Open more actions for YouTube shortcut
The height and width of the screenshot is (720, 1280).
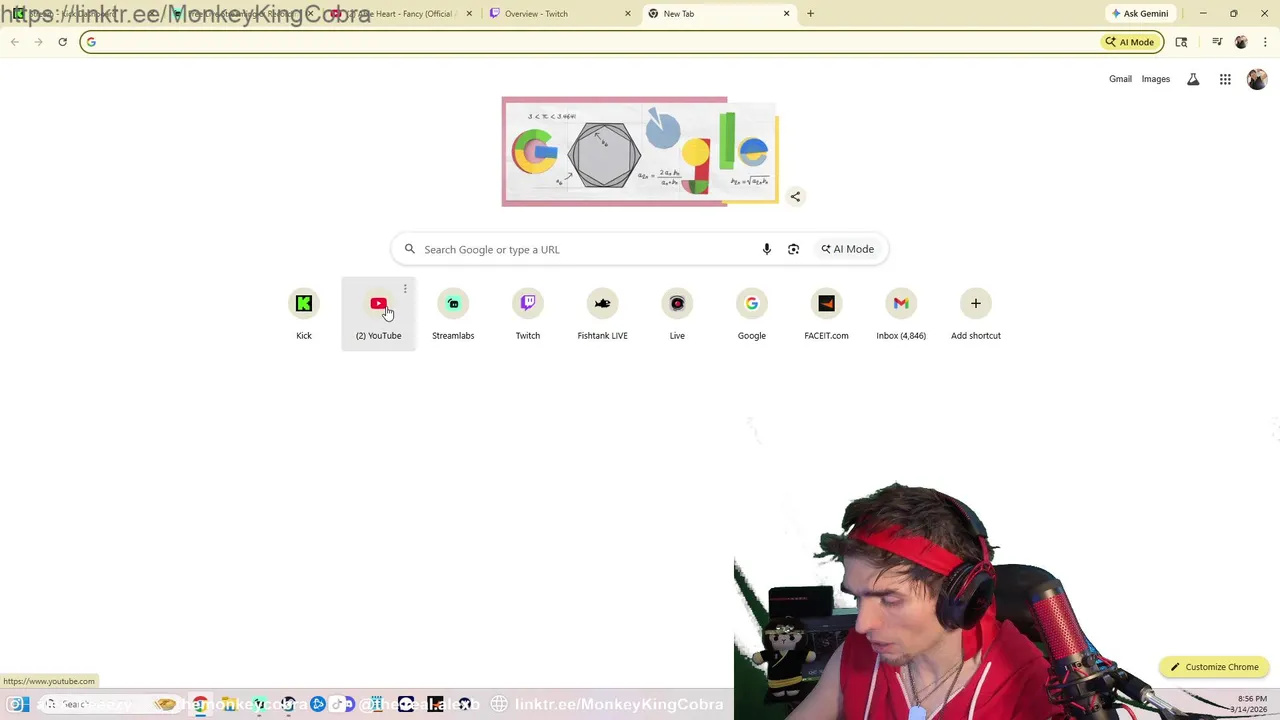click(405, 289)
